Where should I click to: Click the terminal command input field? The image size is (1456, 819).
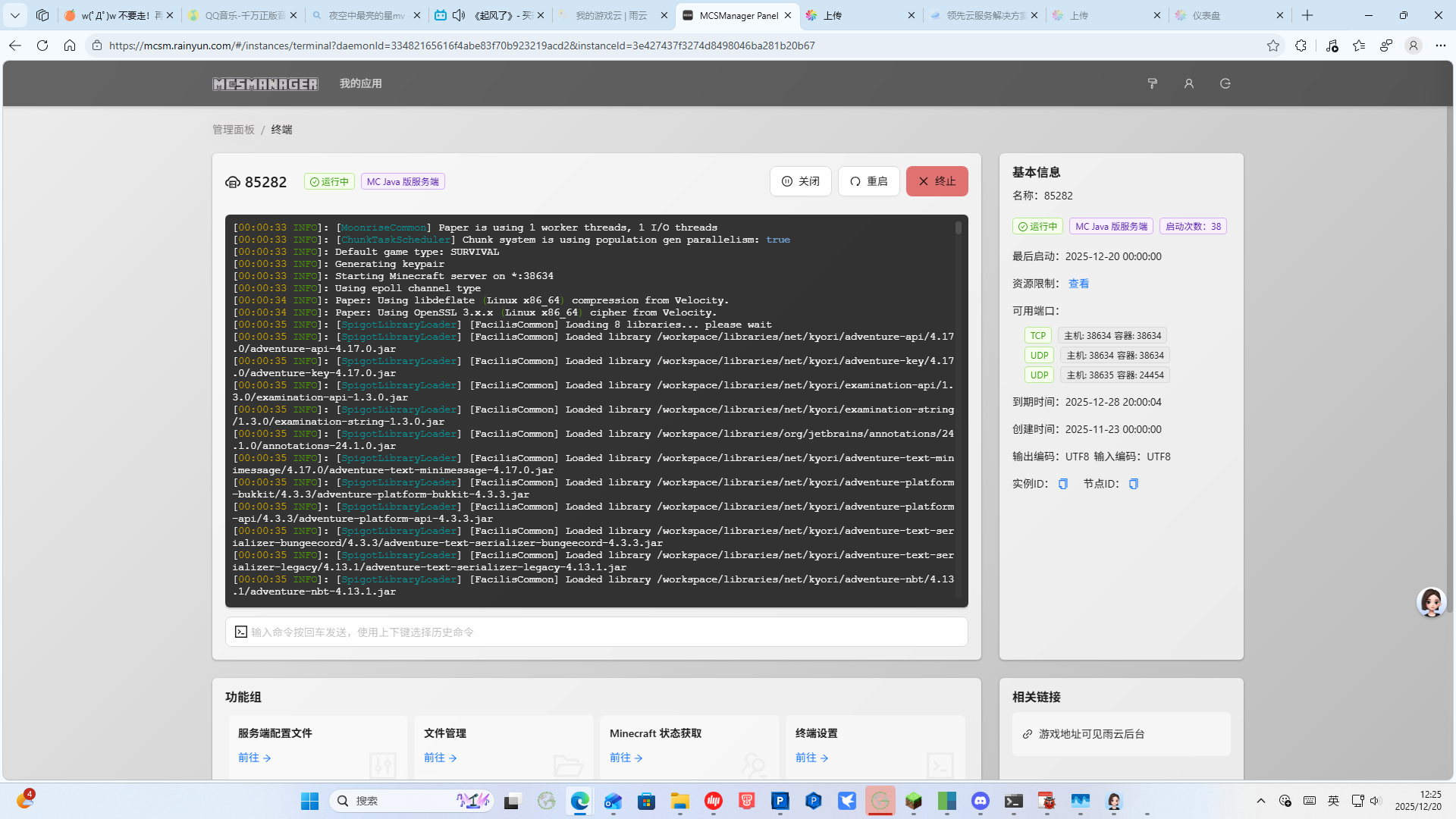tap(596, 632)
